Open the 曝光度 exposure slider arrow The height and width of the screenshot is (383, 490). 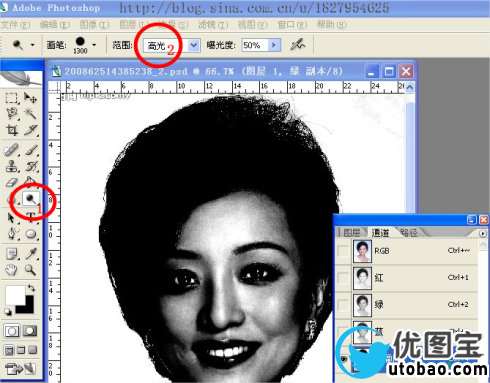[x=275, y=45]
